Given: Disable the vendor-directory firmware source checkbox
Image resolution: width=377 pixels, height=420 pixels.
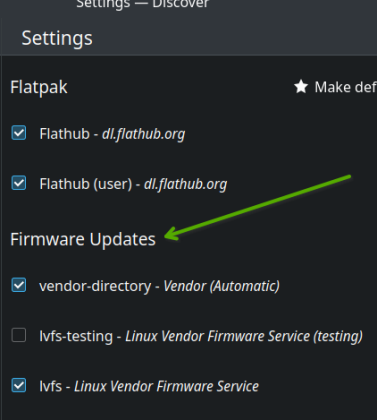Looking at the screenshot, I should [19, 285].
